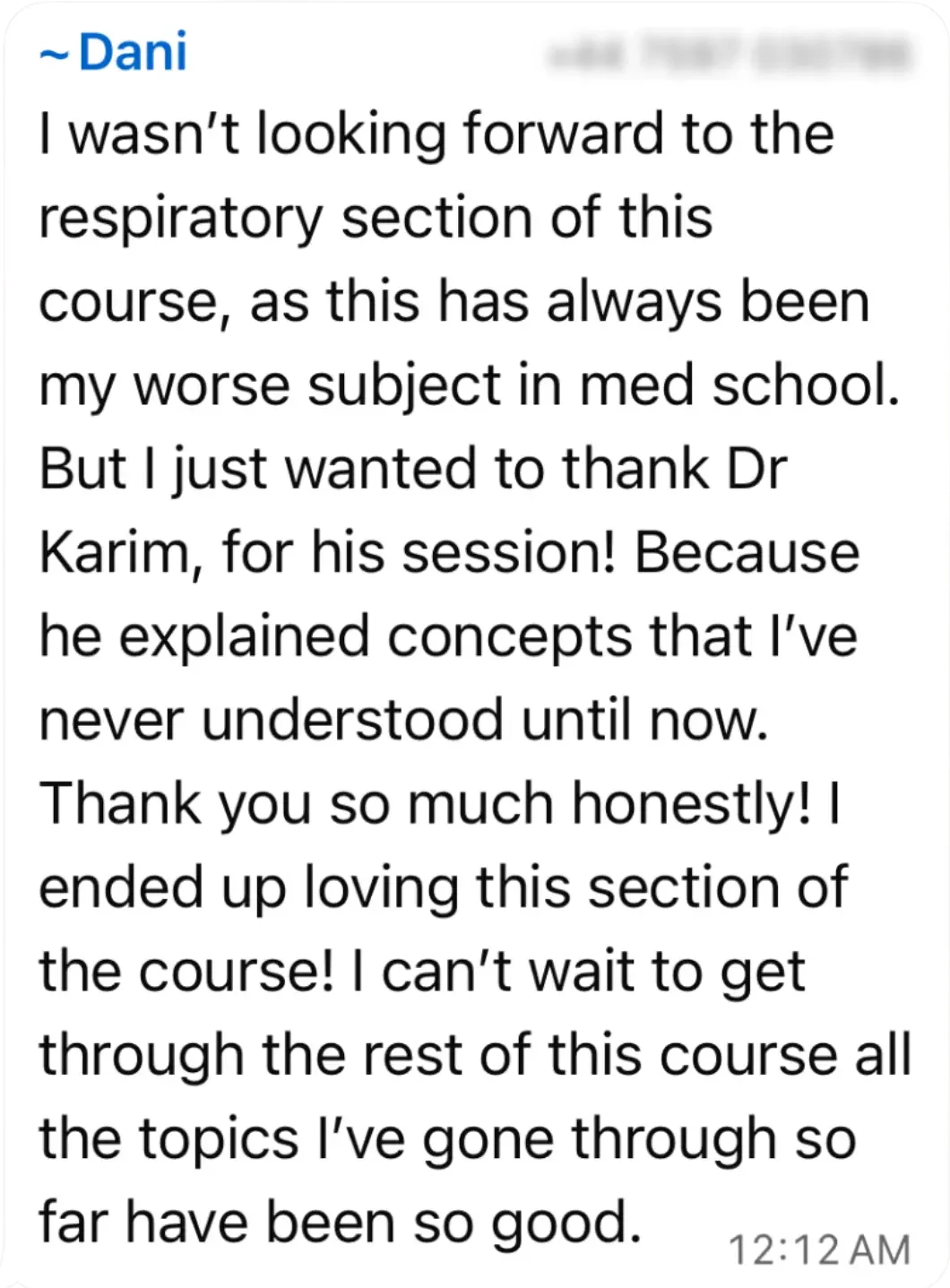Click the word 'Because' in the message

pyautogui.click(x=747, y=553)
